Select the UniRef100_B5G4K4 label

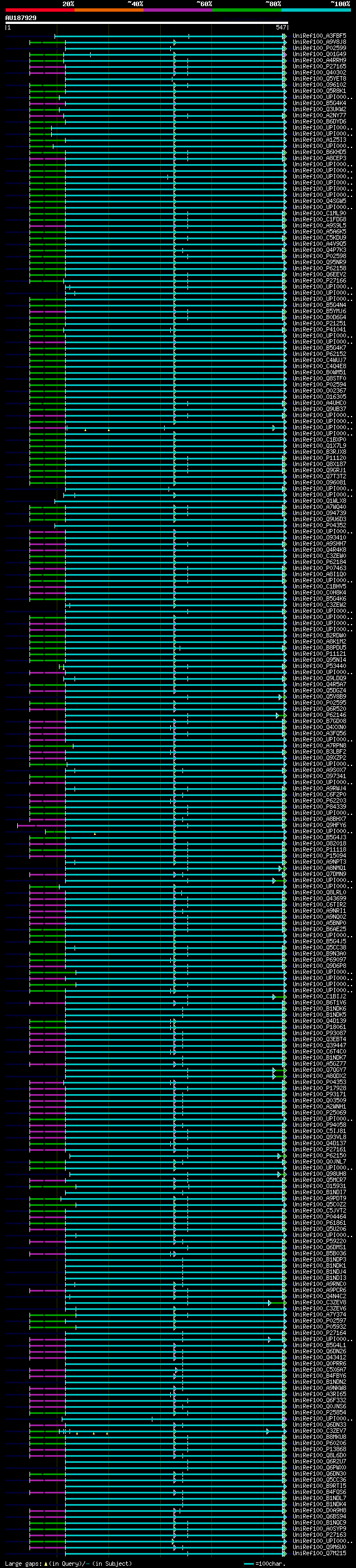pos(319,103)
